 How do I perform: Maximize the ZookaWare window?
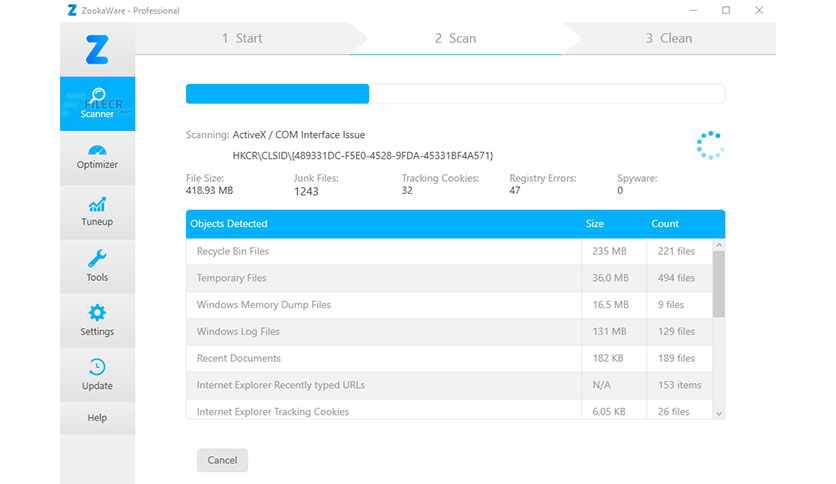pos(726,10)
